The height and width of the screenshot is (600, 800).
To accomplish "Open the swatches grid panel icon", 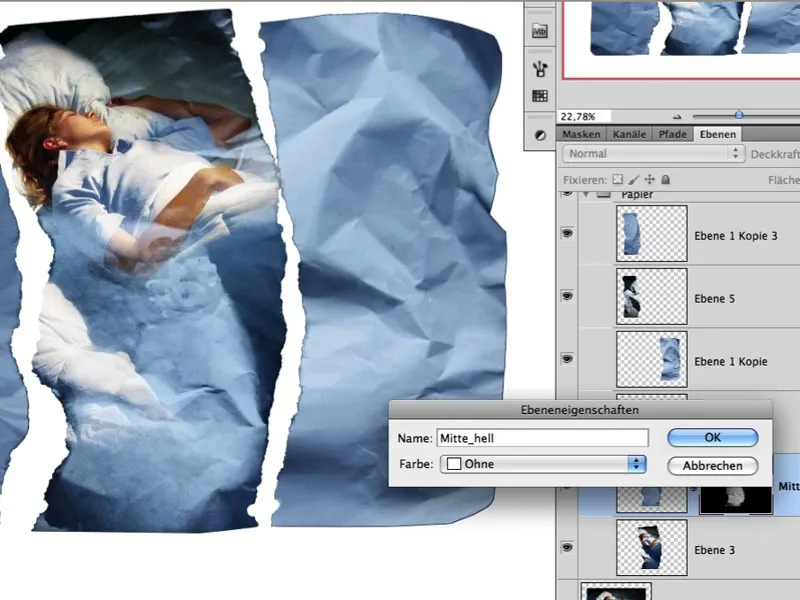I will [540, 95].
